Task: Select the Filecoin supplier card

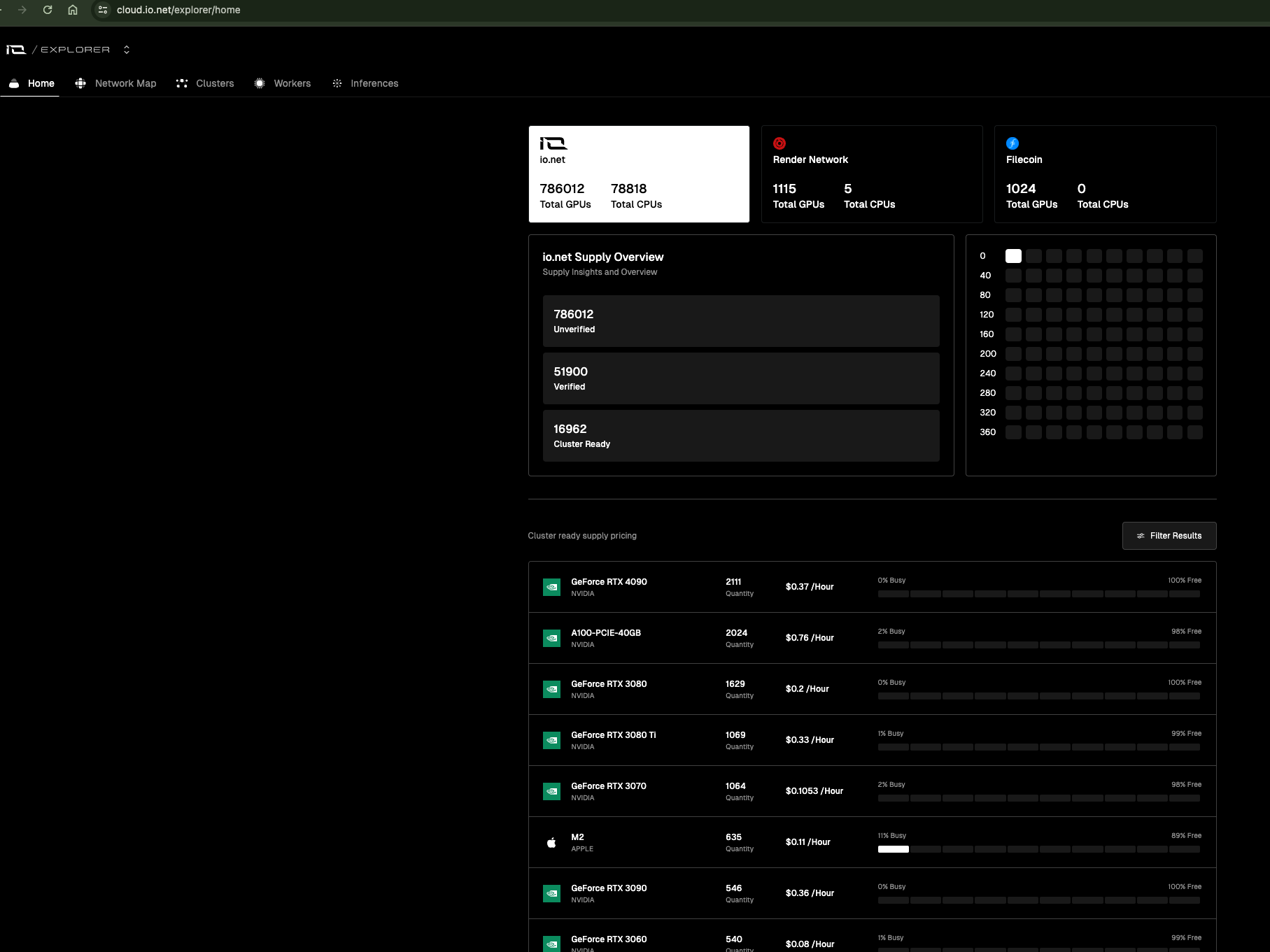Action: point(1106,174)
